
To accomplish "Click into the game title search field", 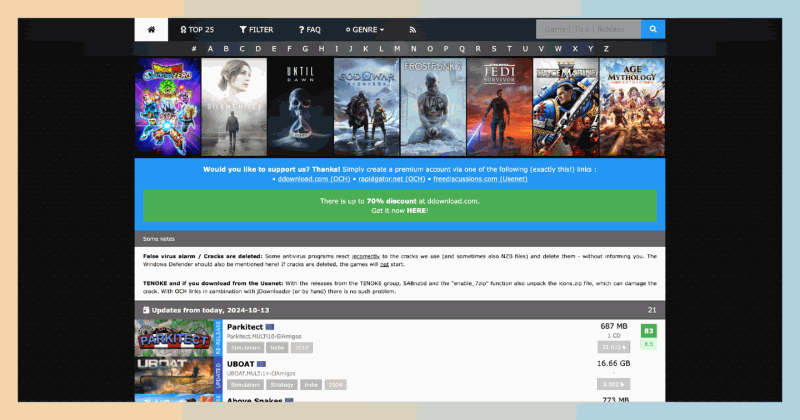I will click(x=588, y=29).
